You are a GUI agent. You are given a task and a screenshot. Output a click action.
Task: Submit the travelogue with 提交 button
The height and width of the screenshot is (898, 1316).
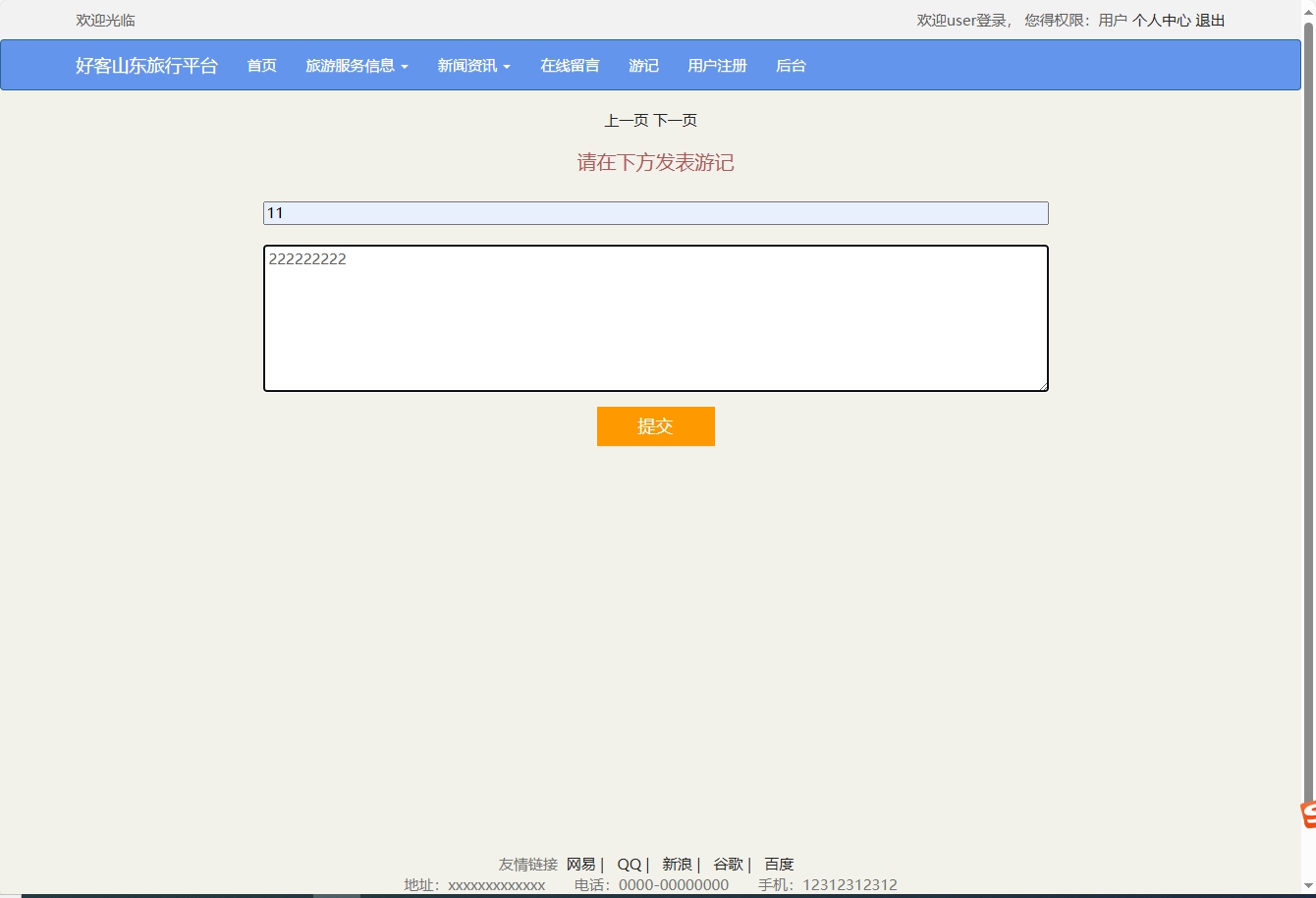(656, 426)
